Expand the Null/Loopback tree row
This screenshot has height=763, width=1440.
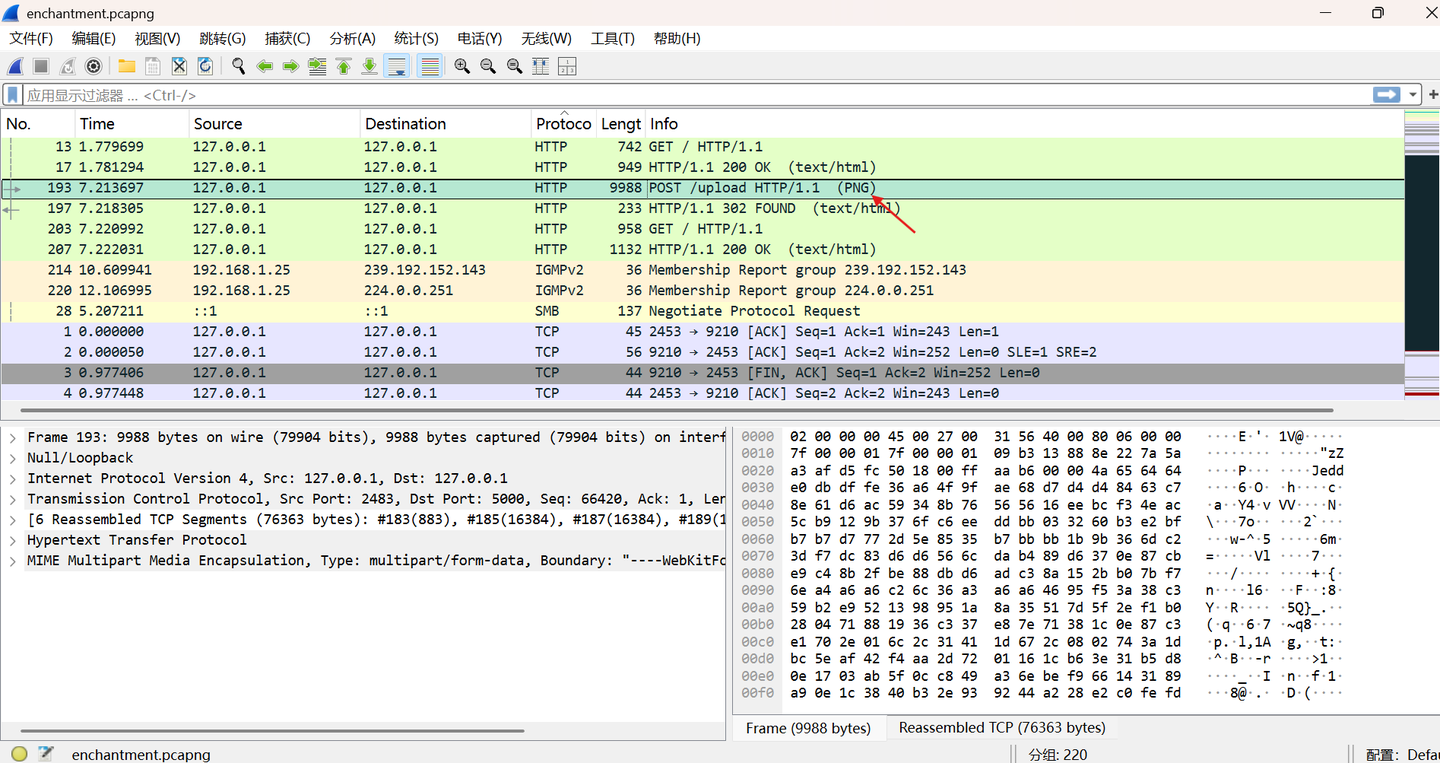click(x=12, y=458)
